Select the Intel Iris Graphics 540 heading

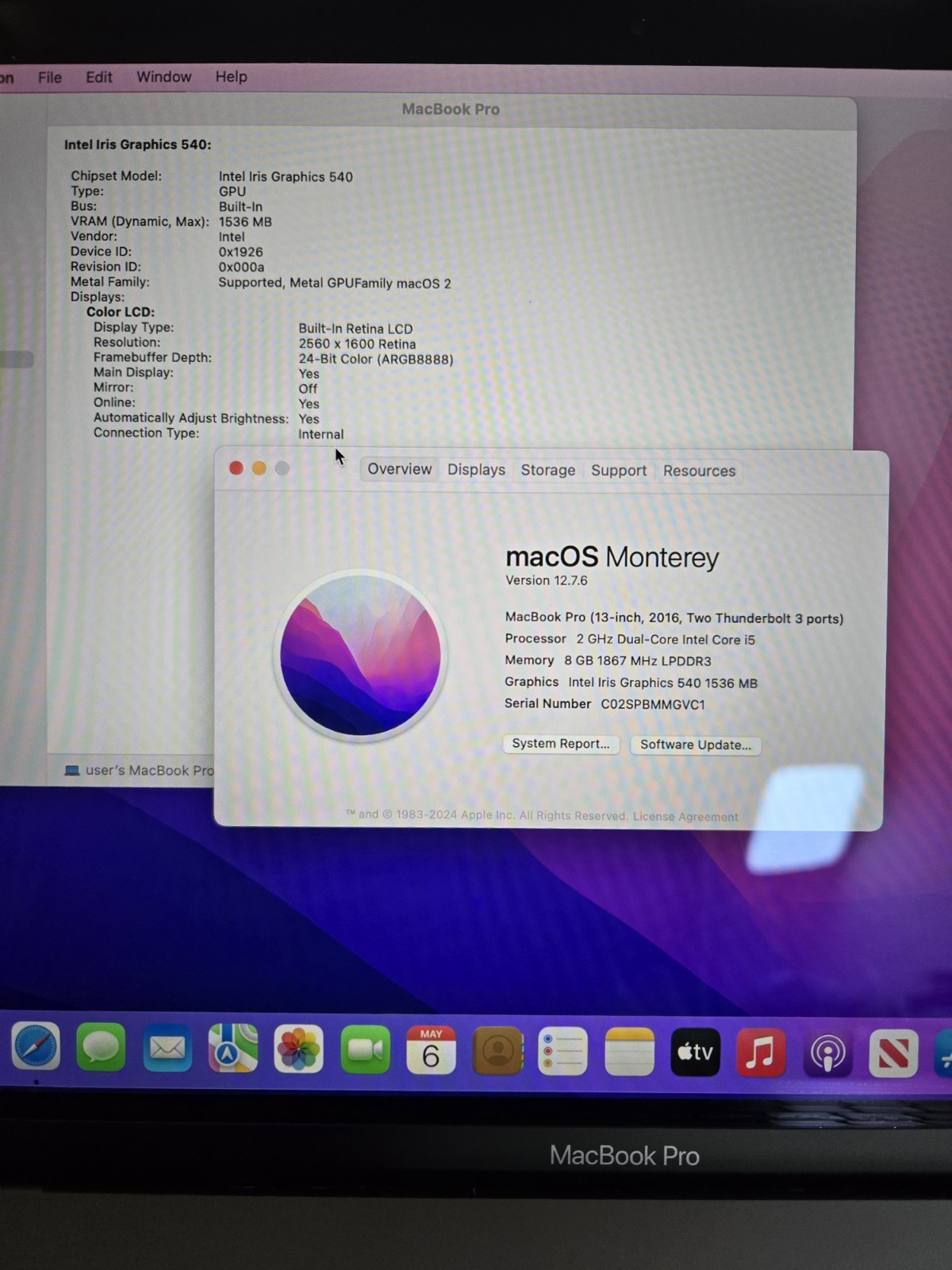[x=137, y=144]
